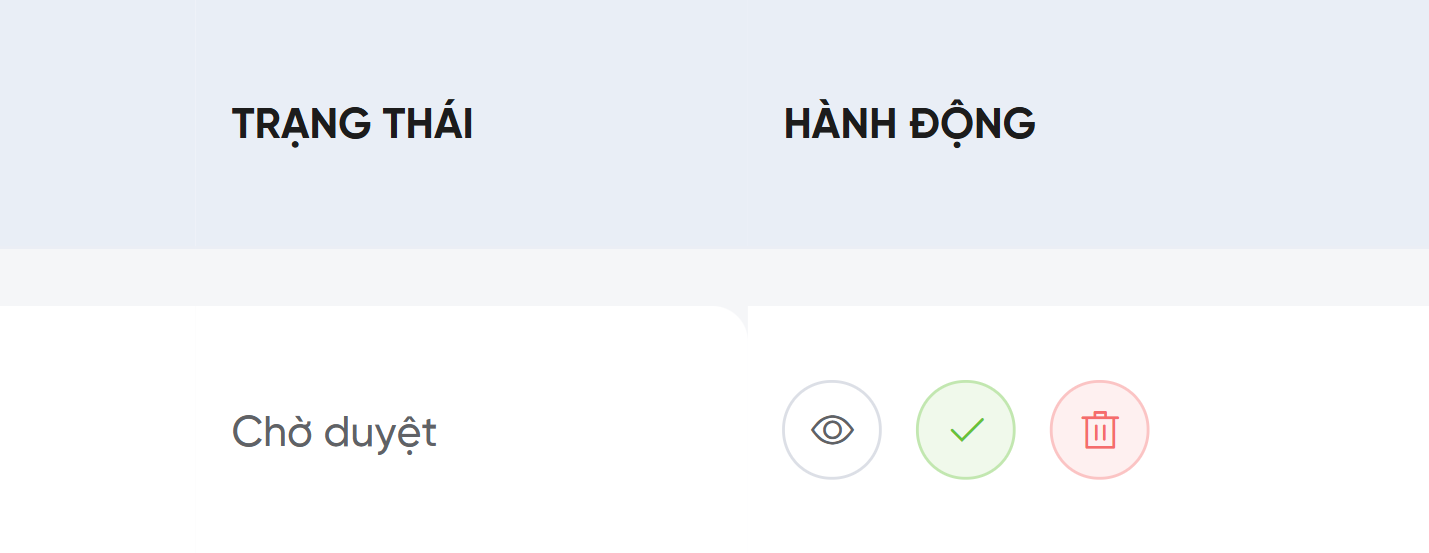This screenshot has height=553, width=1429.
Task: View the pending item with eye icon
Action: (x=832, y=430)
